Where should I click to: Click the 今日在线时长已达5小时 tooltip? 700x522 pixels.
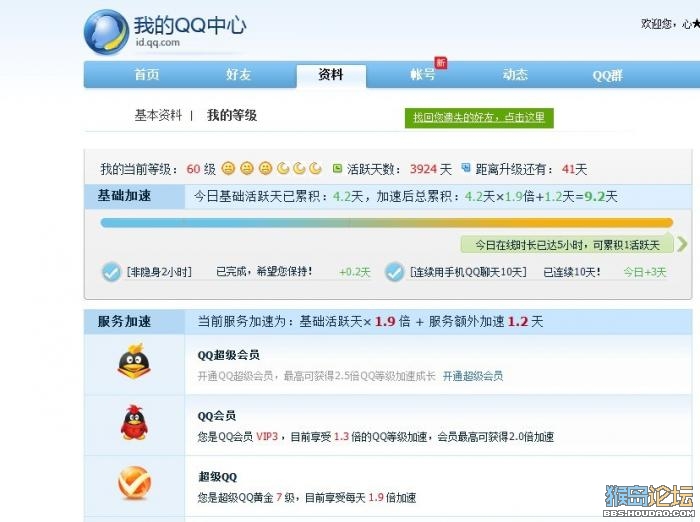567,245
